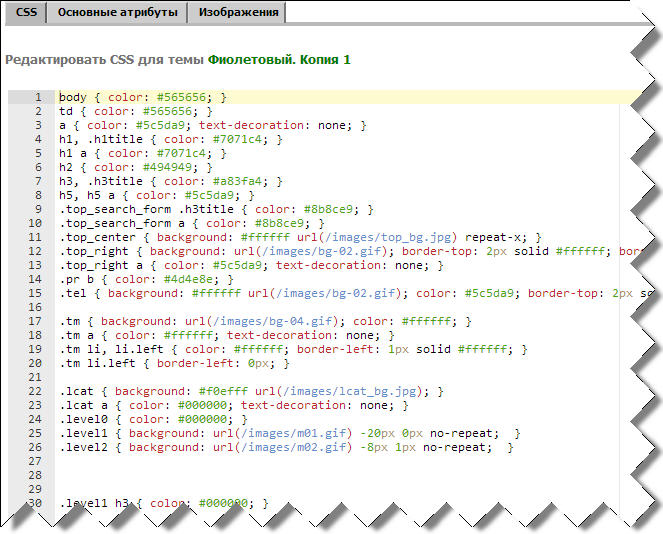663x534 pixels.
Task: Click '.top_search_form a' rule line
Action: coord(192,223)
